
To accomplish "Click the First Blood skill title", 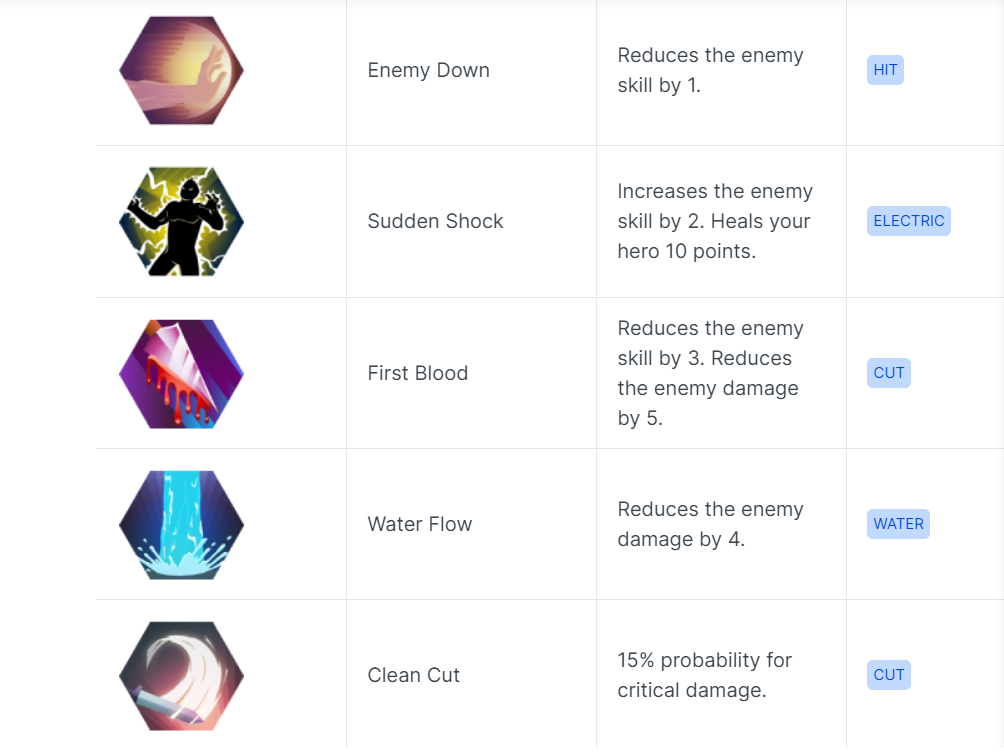I will 417,373.
